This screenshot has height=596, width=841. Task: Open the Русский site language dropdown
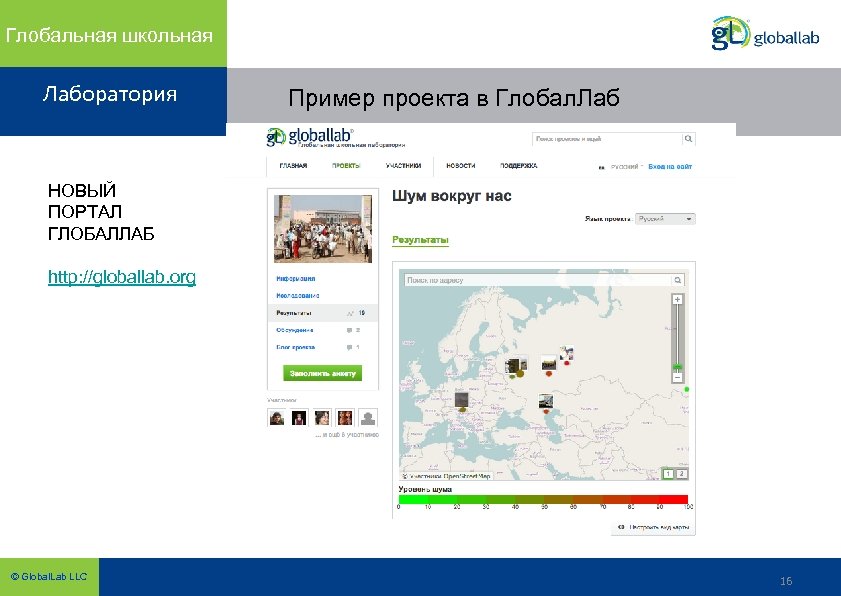point(626,167)
